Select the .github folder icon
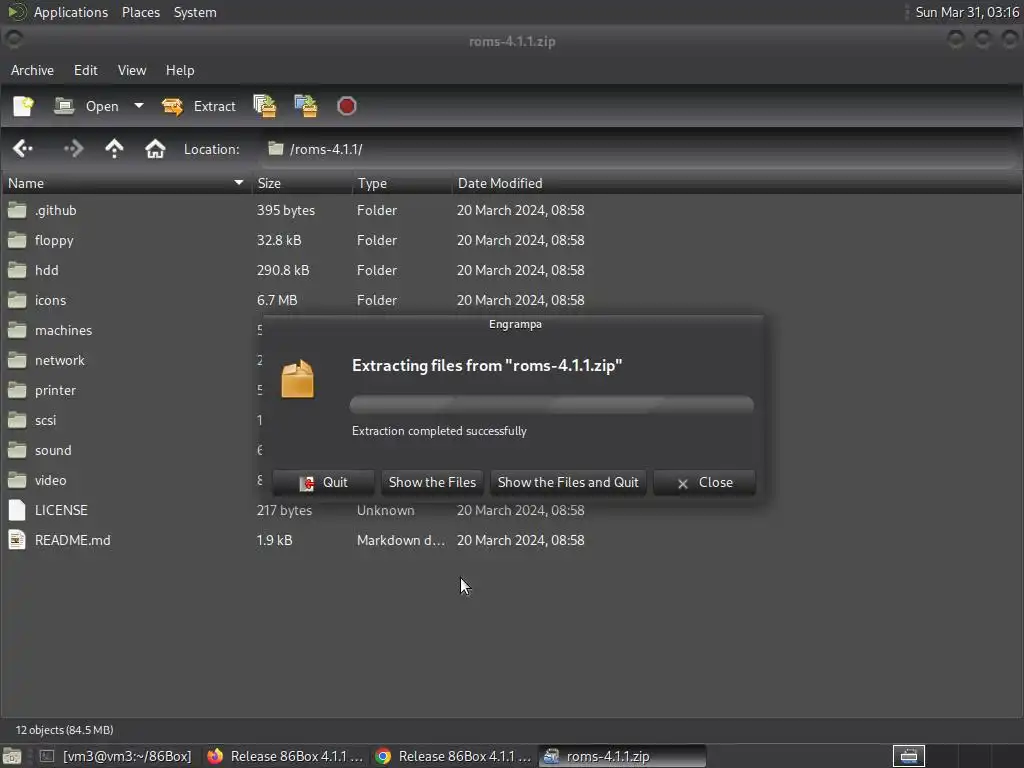This screenshot has width=1024, height=768. pos(17,210)
